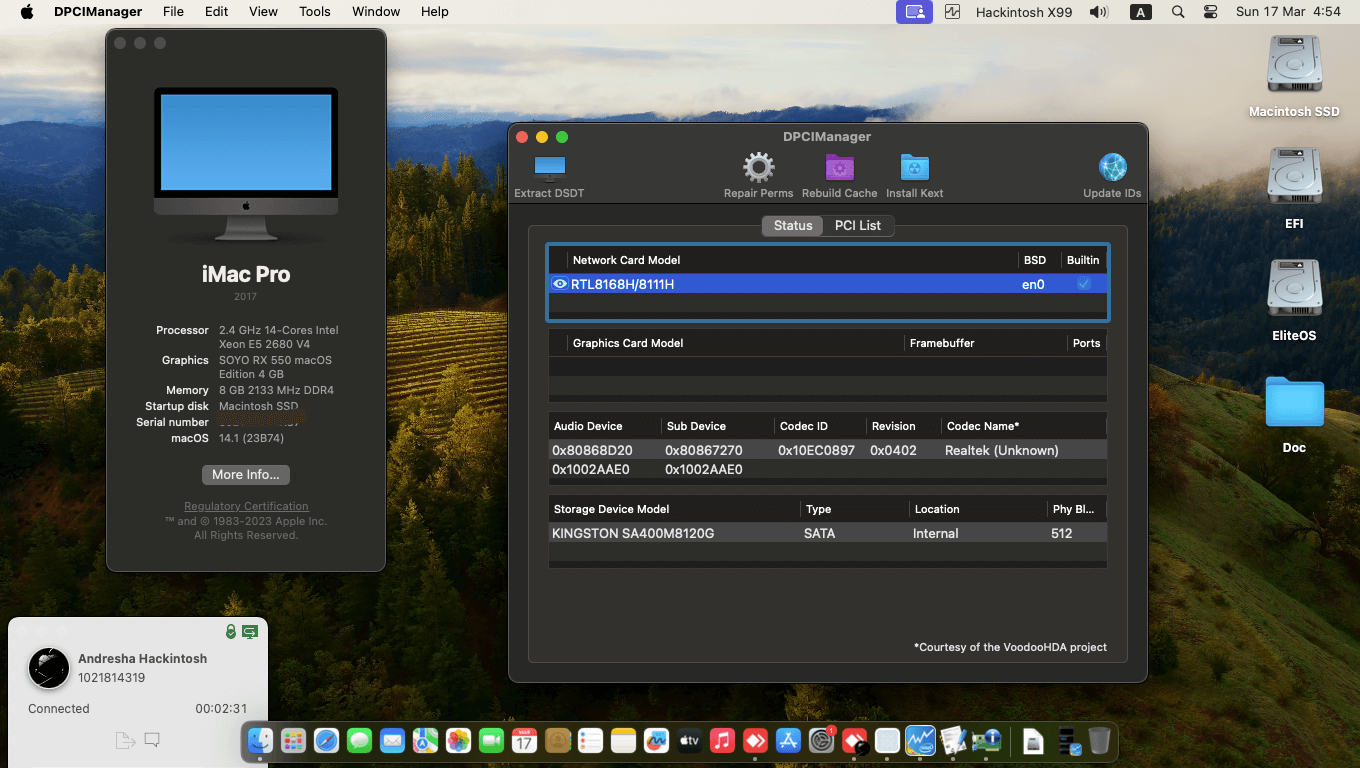Open the screen sharing indicator in menu bar
The width and height of the screenshot is (1360, 768).
pos(913,11)
